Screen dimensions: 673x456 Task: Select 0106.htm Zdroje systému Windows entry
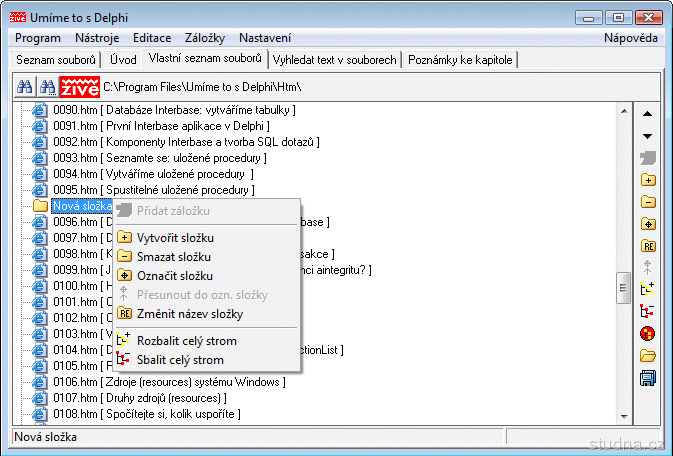point(169,382)
